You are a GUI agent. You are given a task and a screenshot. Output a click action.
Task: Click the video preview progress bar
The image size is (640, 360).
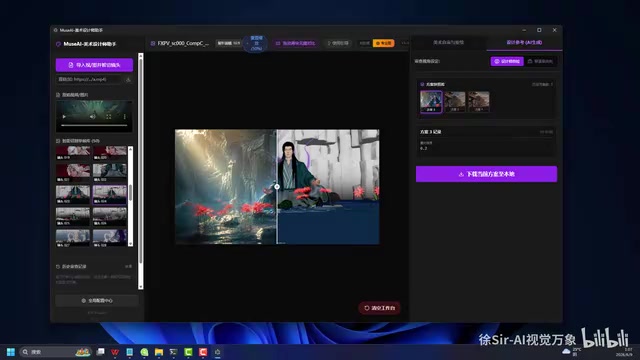point(94,125)
